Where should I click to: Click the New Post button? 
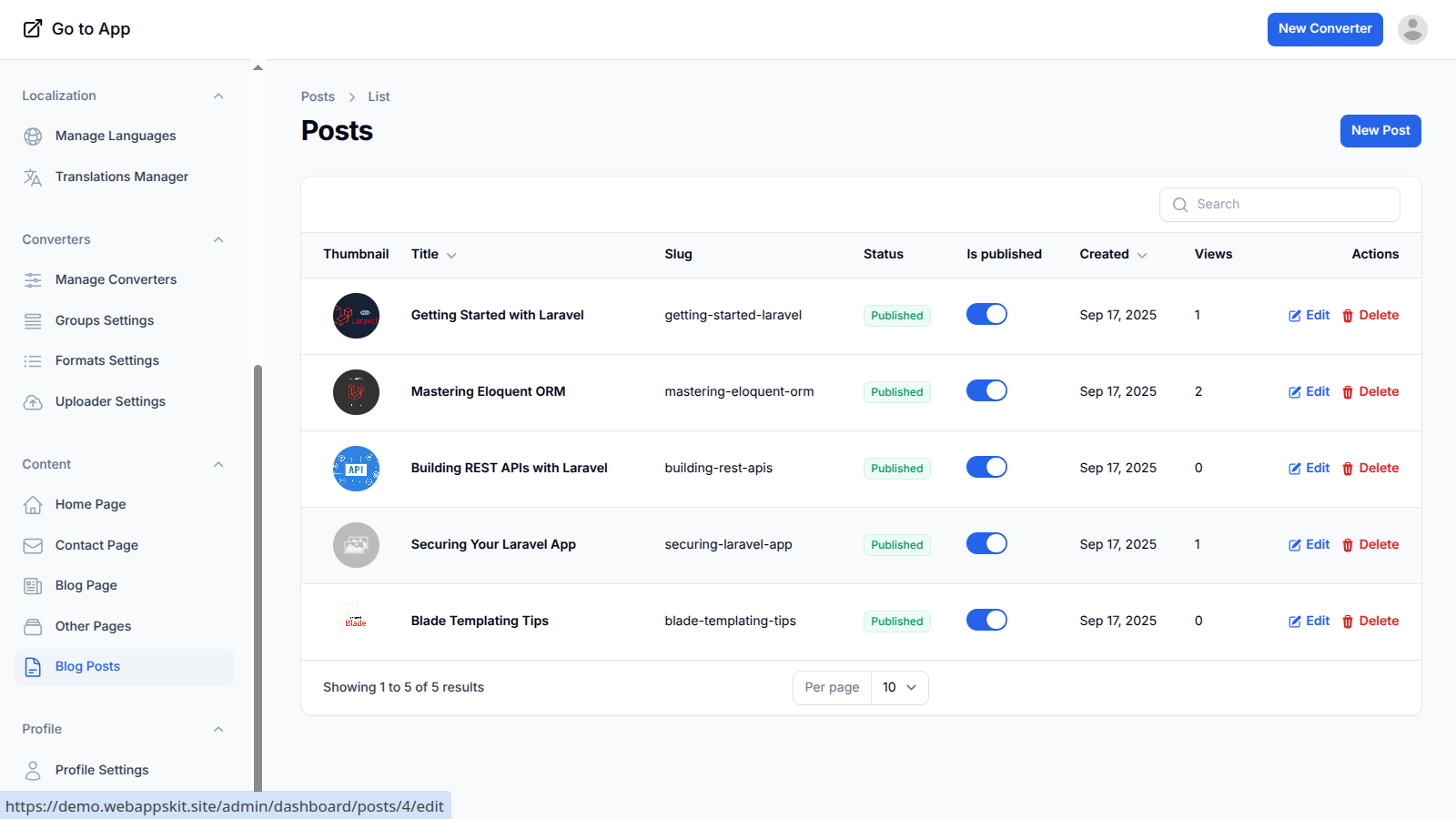tap(1380, 131)
